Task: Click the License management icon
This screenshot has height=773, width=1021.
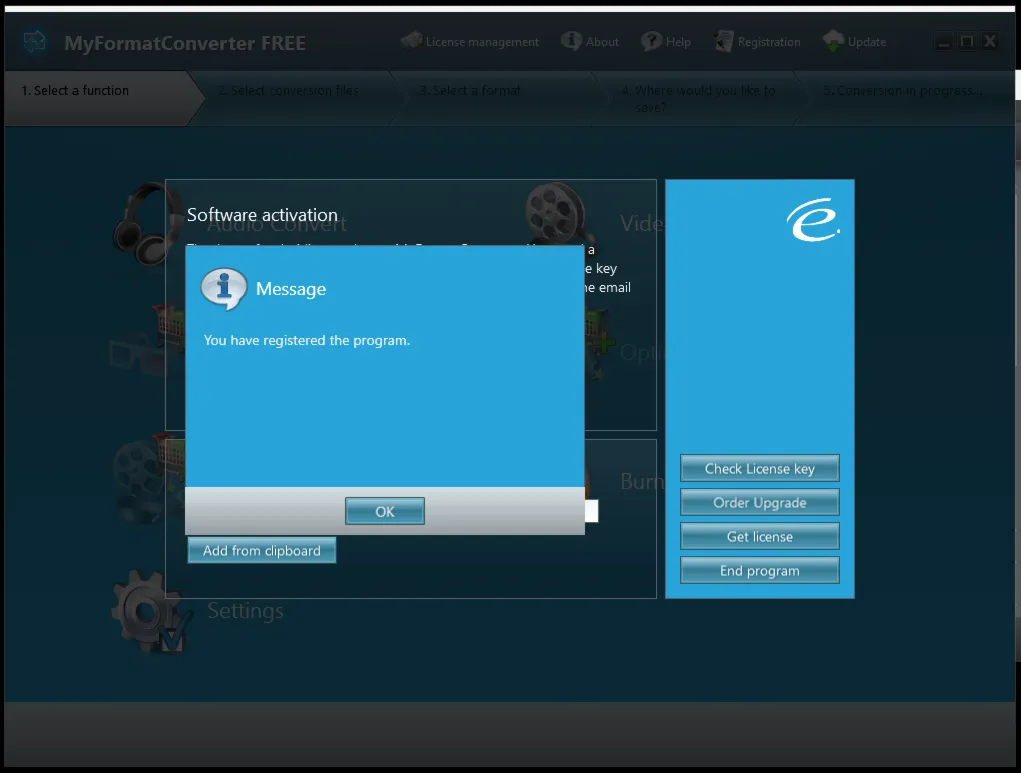Action: [412, 41]
